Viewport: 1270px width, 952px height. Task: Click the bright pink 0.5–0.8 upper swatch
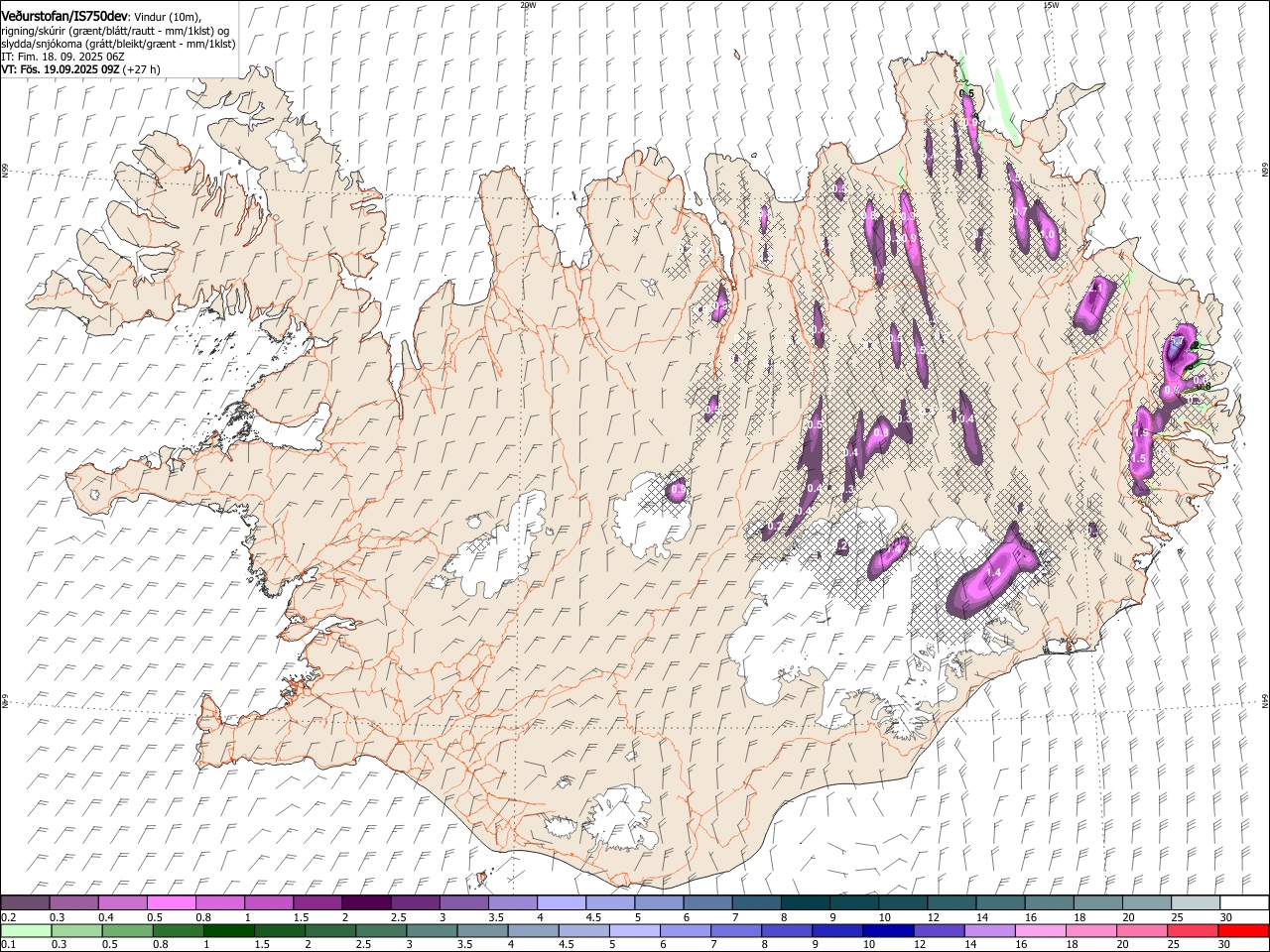pyautogui.click(x=172, y=903)
